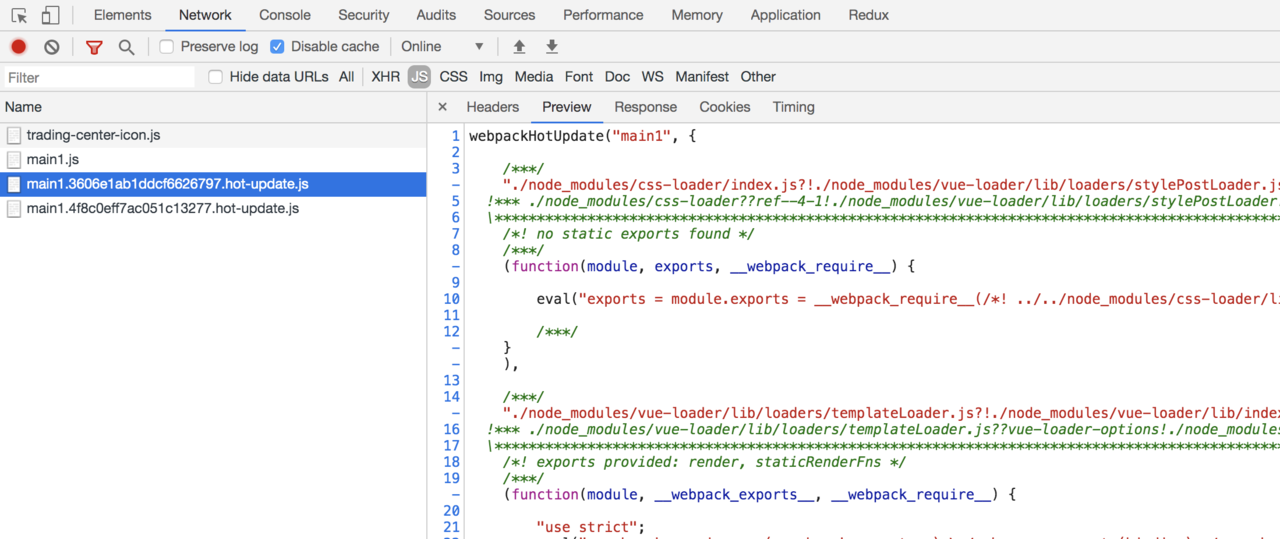Switch to the Console panel

tap(285, 15)
